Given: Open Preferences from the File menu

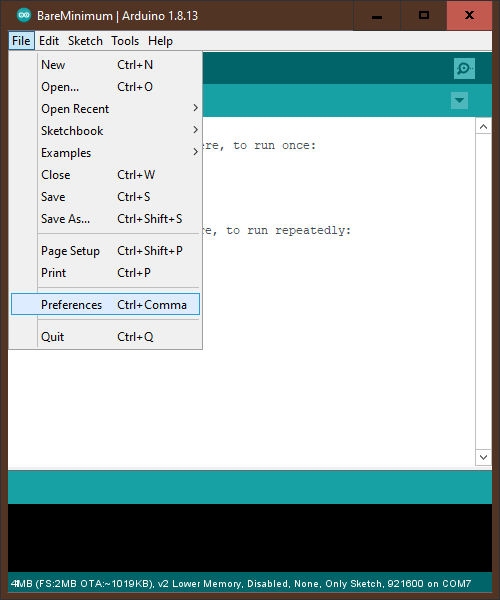Looking at the screenshot, I should tap(105, 305).
